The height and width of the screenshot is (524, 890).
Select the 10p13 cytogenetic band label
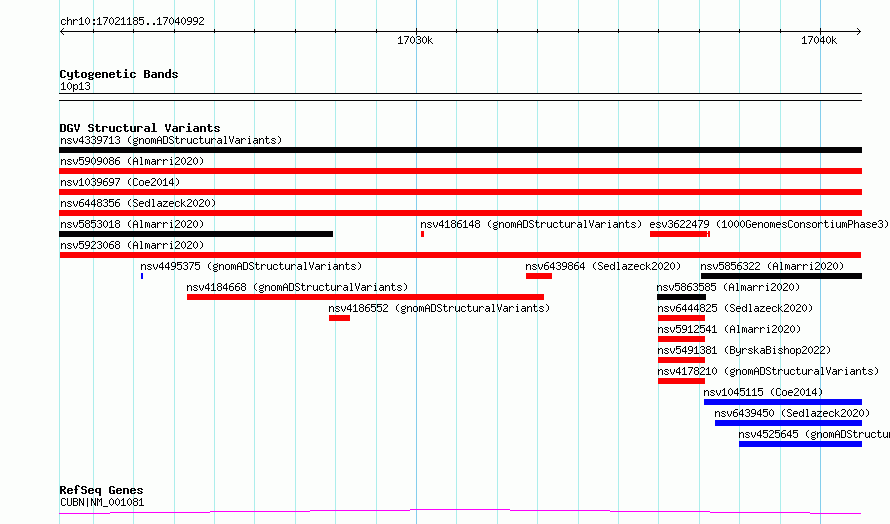point(75,86)
